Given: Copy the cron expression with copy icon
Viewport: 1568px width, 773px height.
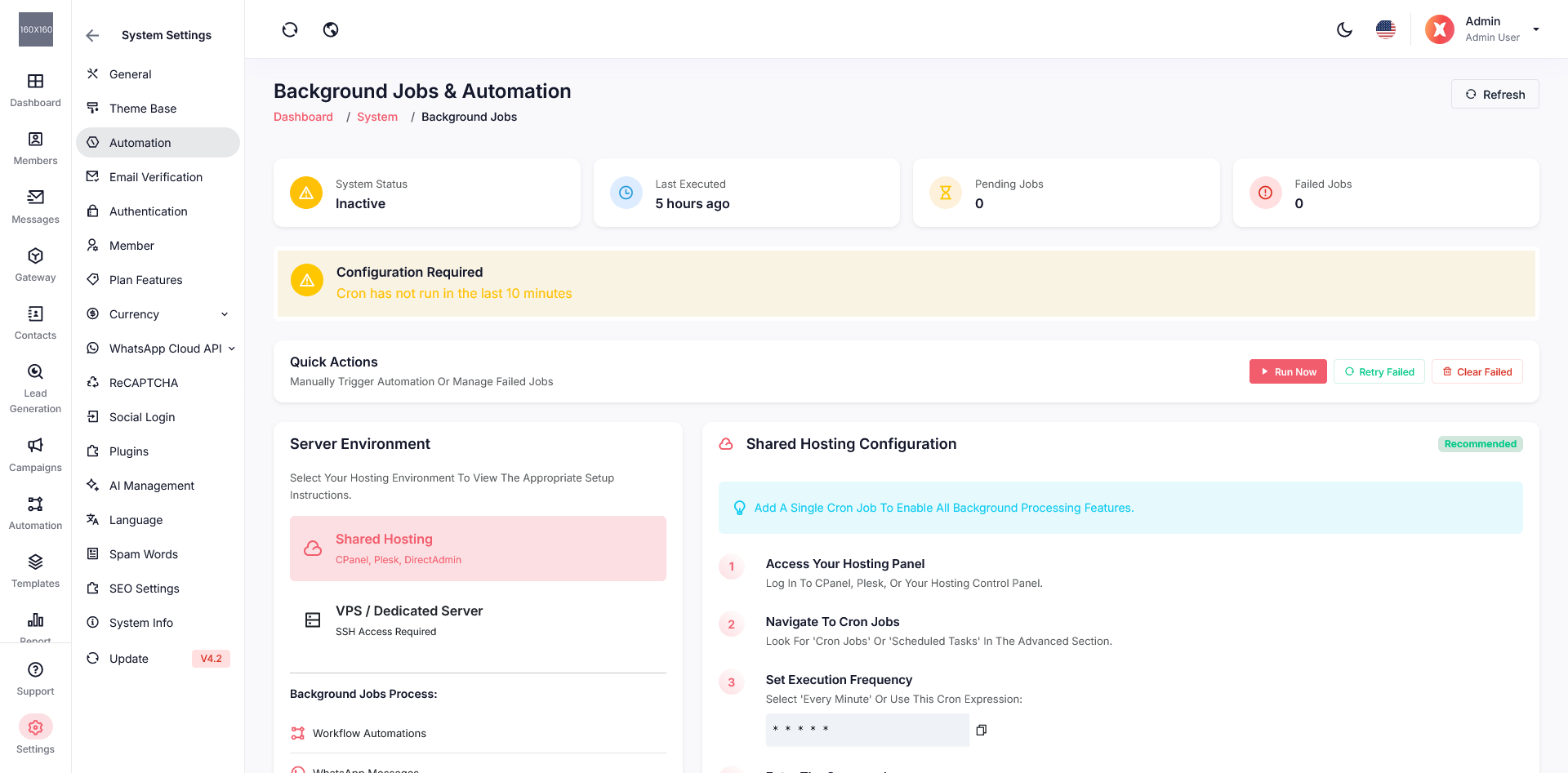Looking at the screenshot, I should pyautogui.click(x=982, y=730).
